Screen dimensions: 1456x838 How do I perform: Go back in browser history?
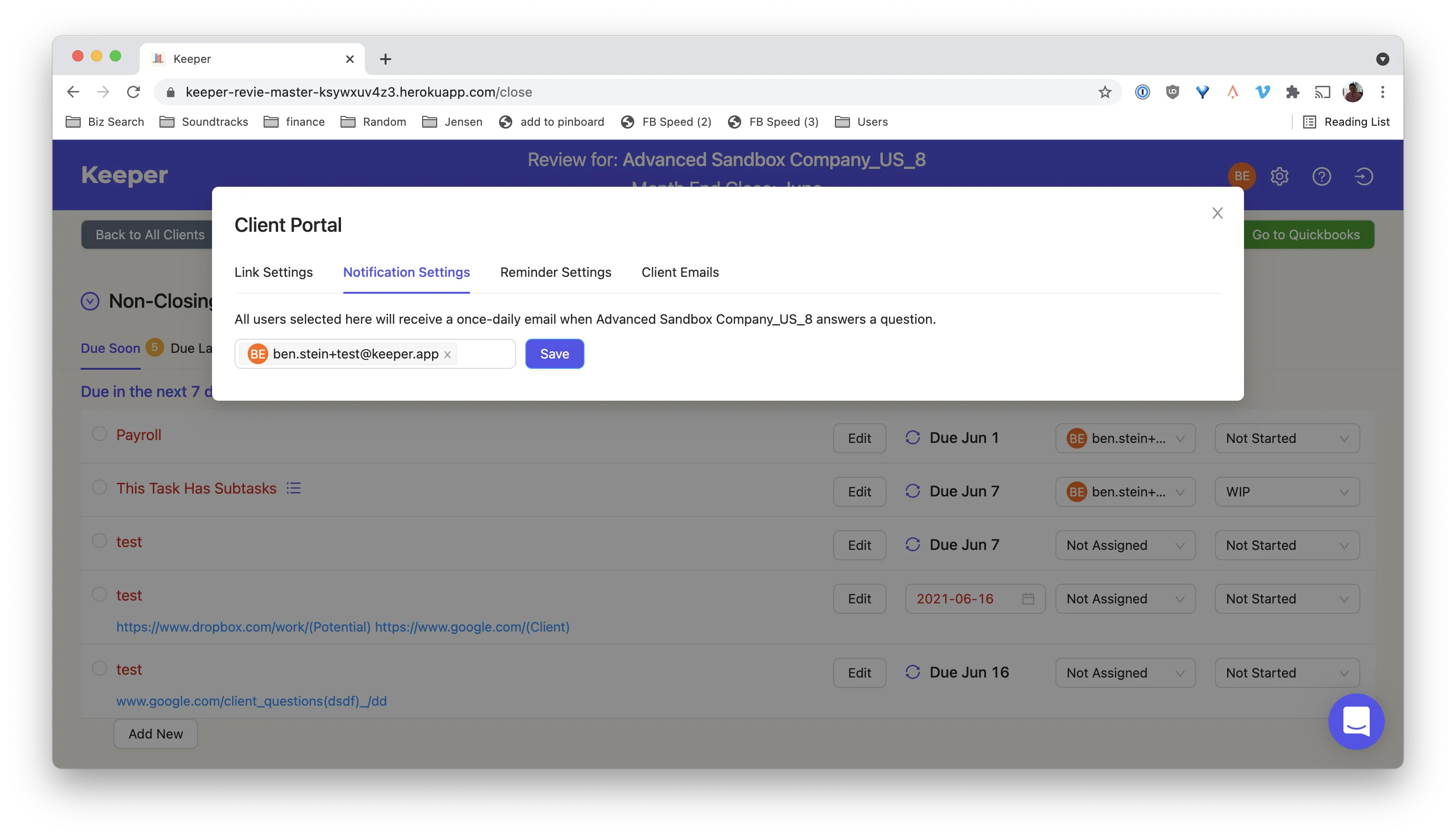[x=73, y=92]
